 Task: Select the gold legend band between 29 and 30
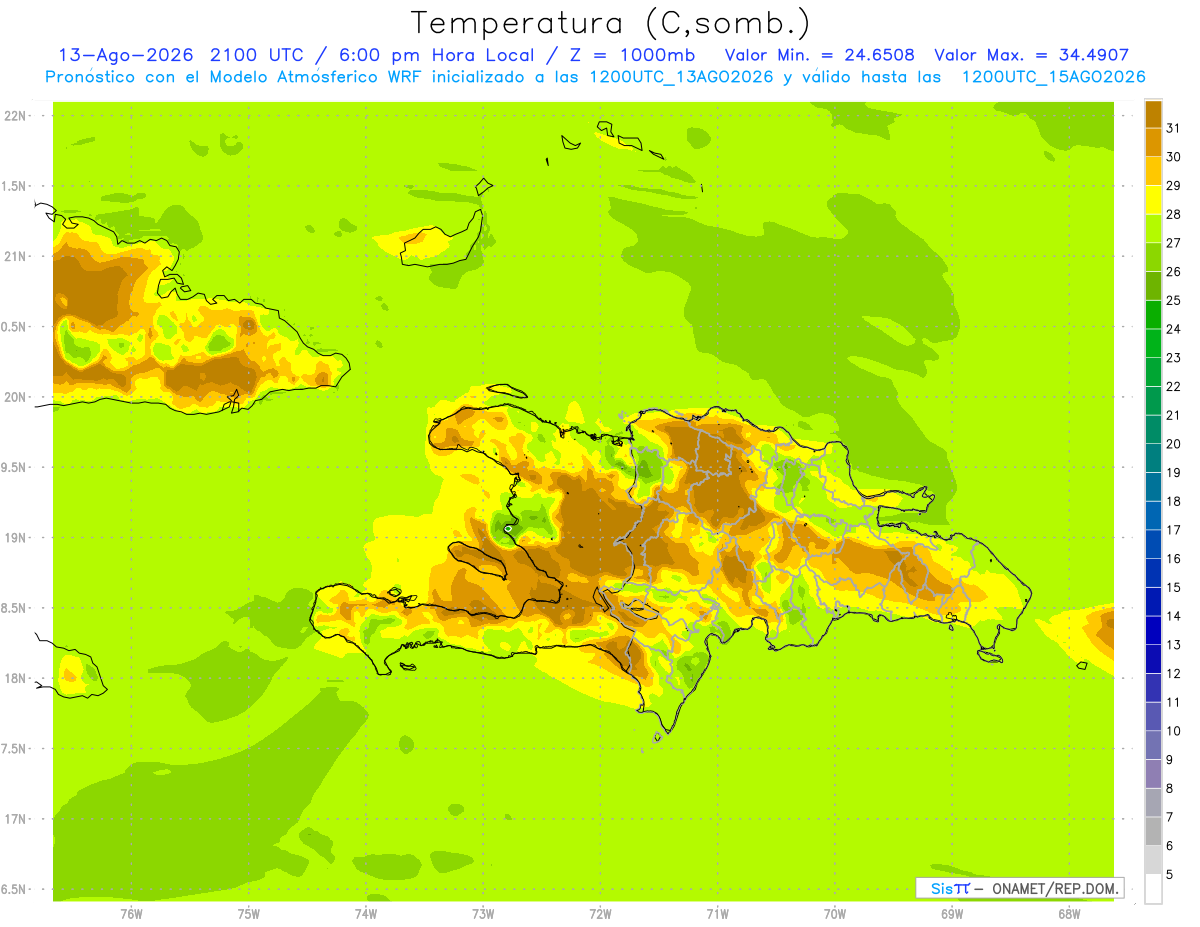(1153, 171)
